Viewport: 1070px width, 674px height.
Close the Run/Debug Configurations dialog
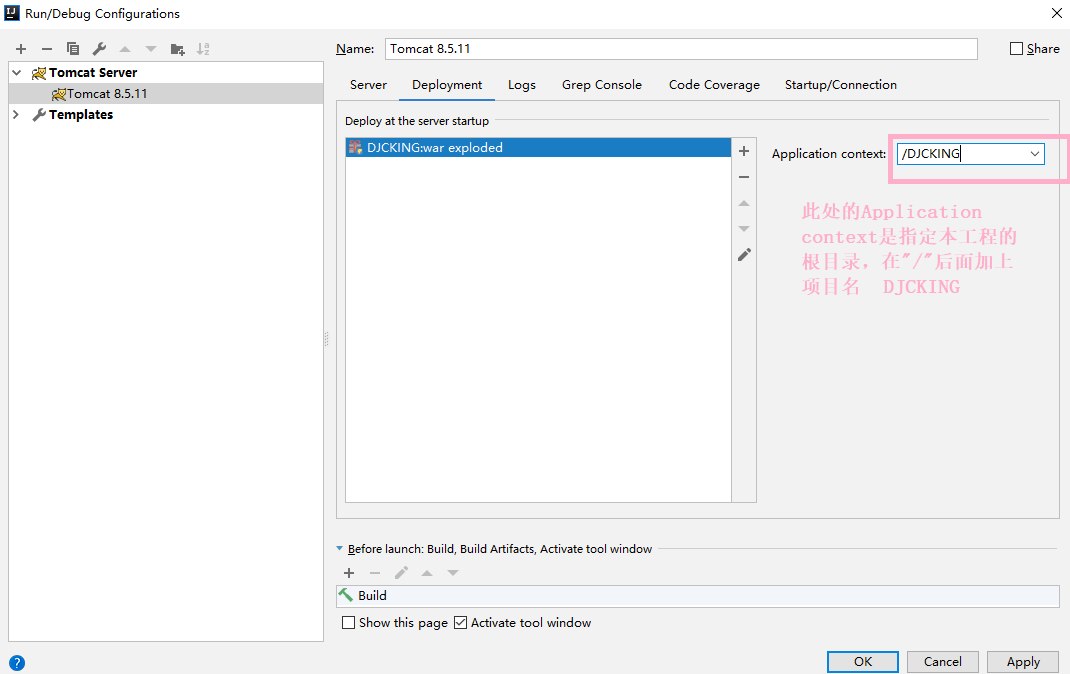coord(1056,13)
